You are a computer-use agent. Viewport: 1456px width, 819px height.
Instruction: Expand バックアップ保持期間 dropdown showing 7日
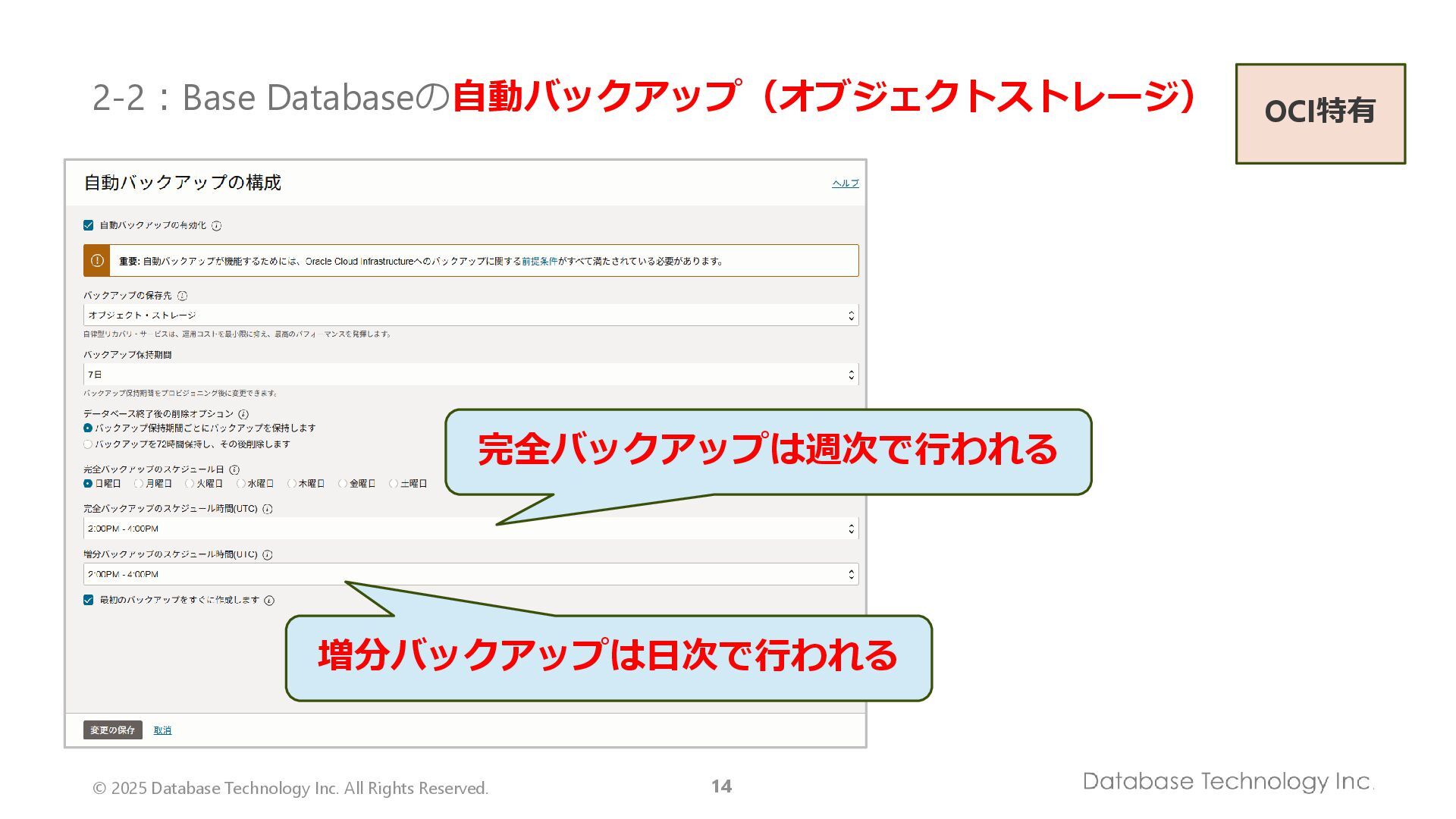pos(470,375)
